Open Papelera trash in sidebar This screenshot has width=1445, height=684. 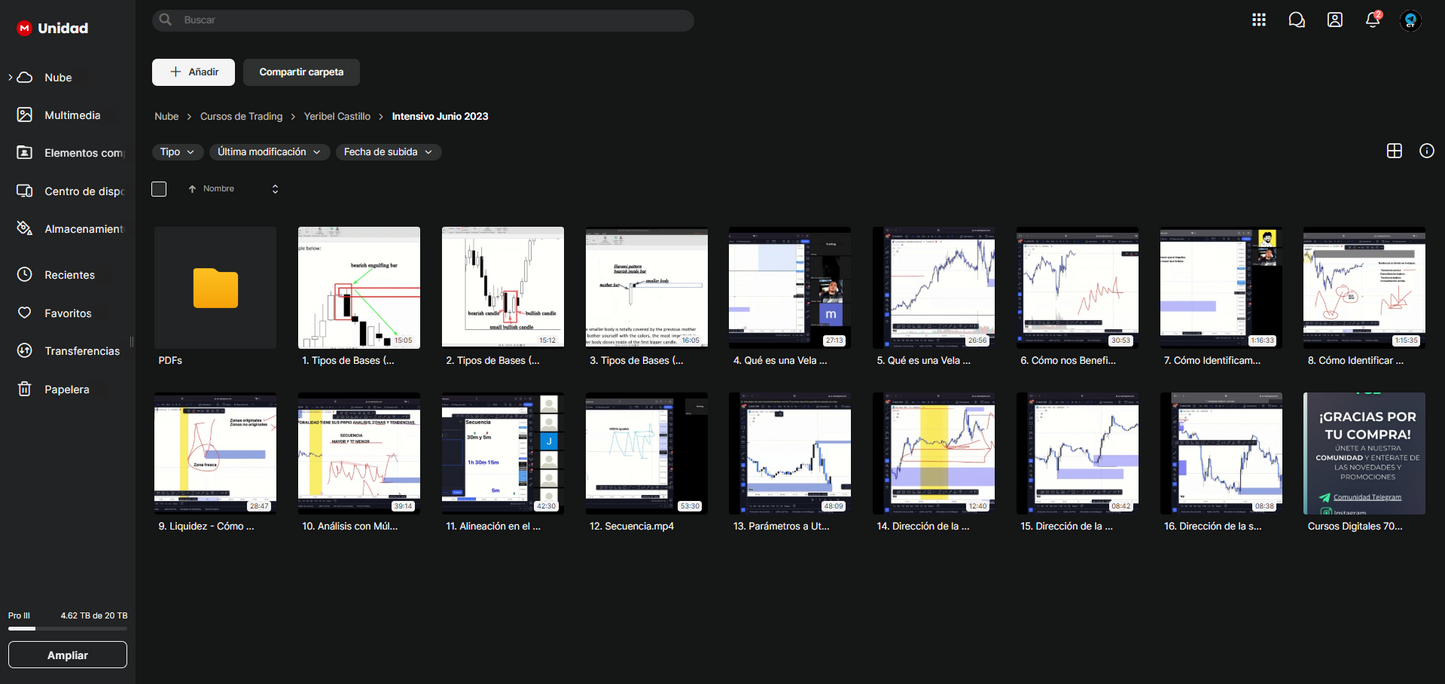(66, 389)
